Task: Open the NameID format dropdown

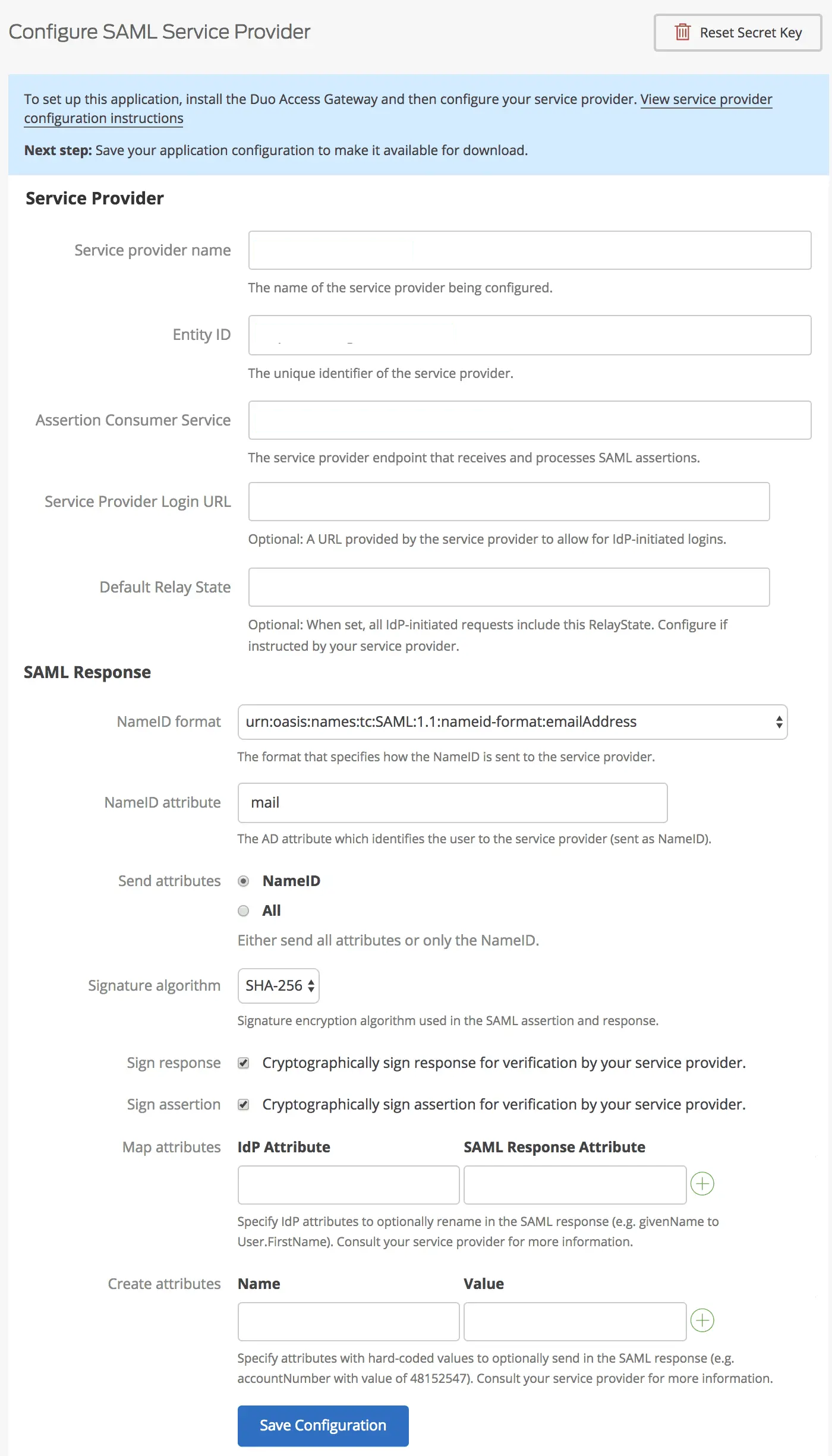Action: (x=512, y=722)
